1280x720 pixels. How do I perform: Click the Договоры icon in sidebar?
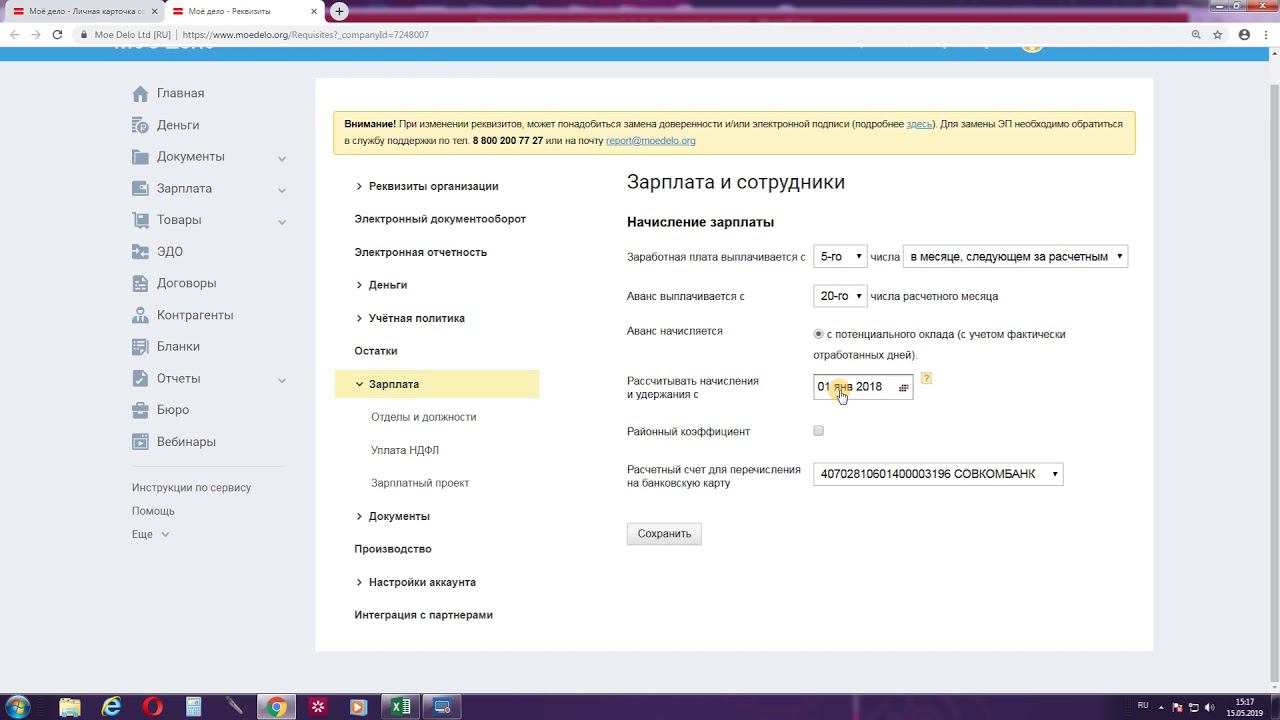coord(140,283)
